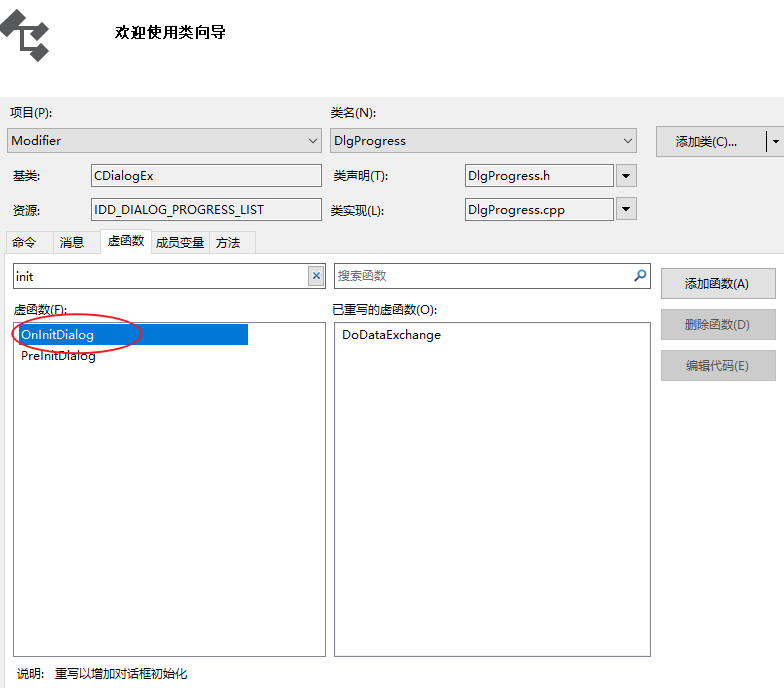
Task: Click the DlgProgress.cpp implementation field
Action: (x=539, y=210)
